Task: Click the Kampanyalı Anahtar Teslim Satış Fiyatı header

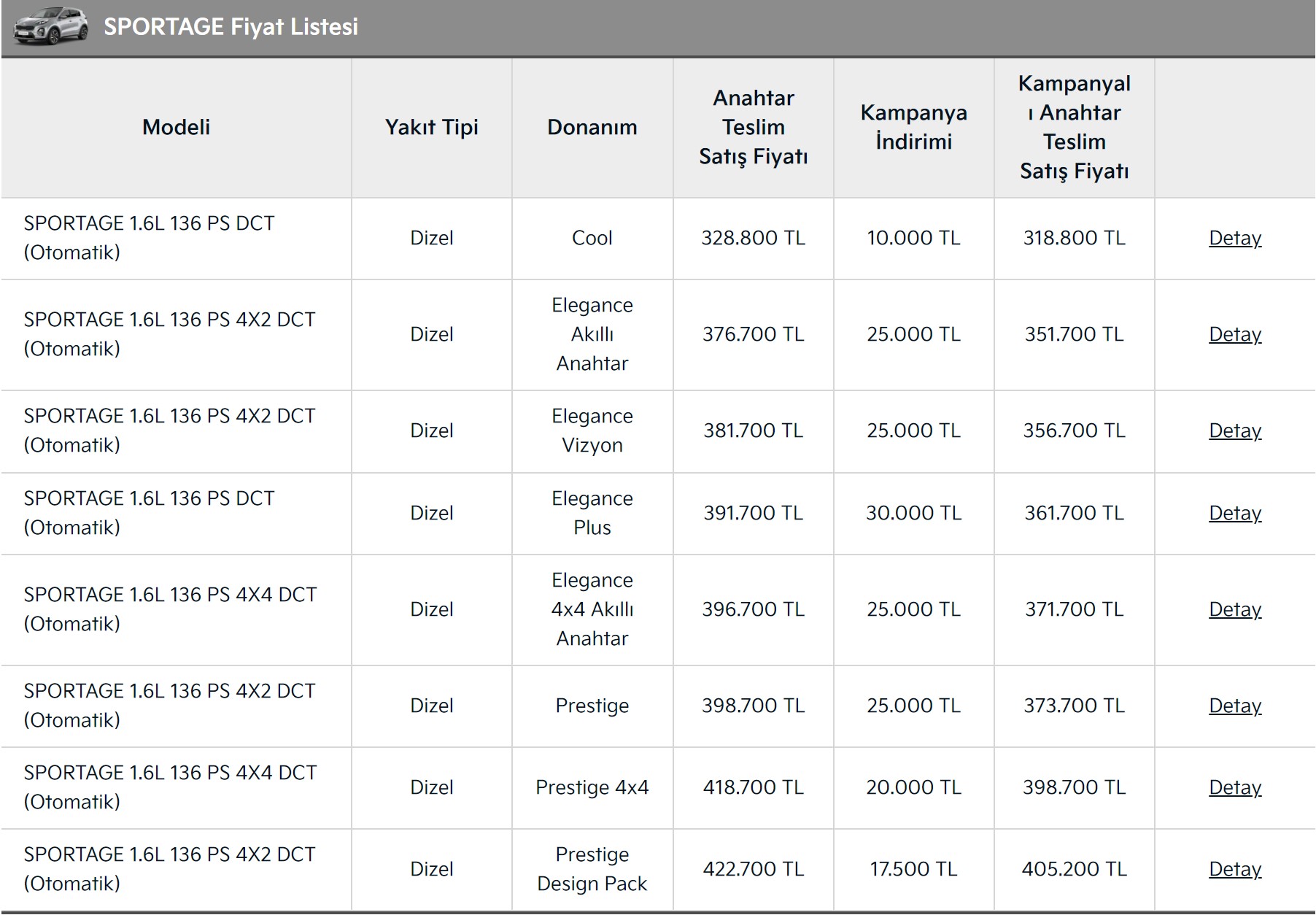Action: tap(1074, 127)
